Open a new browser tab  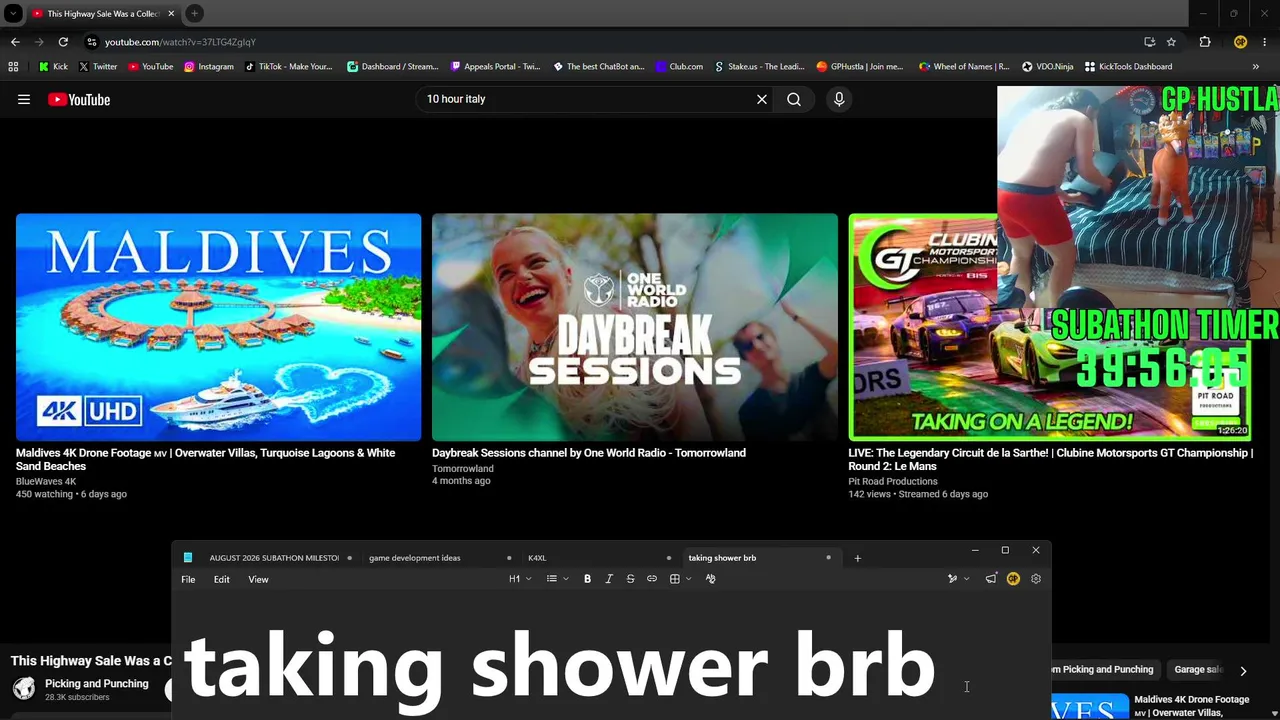coord(195,13)
